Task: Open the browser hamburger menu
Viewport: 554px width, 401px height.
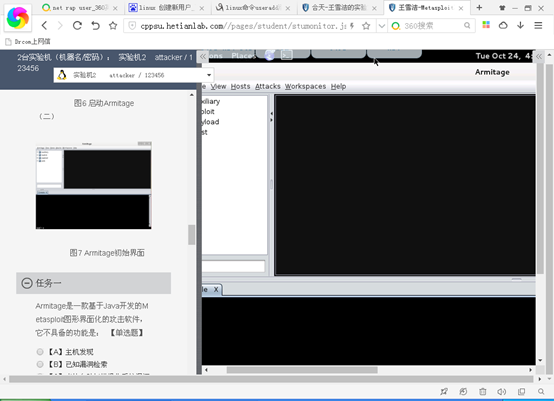Action: (538, 25)
